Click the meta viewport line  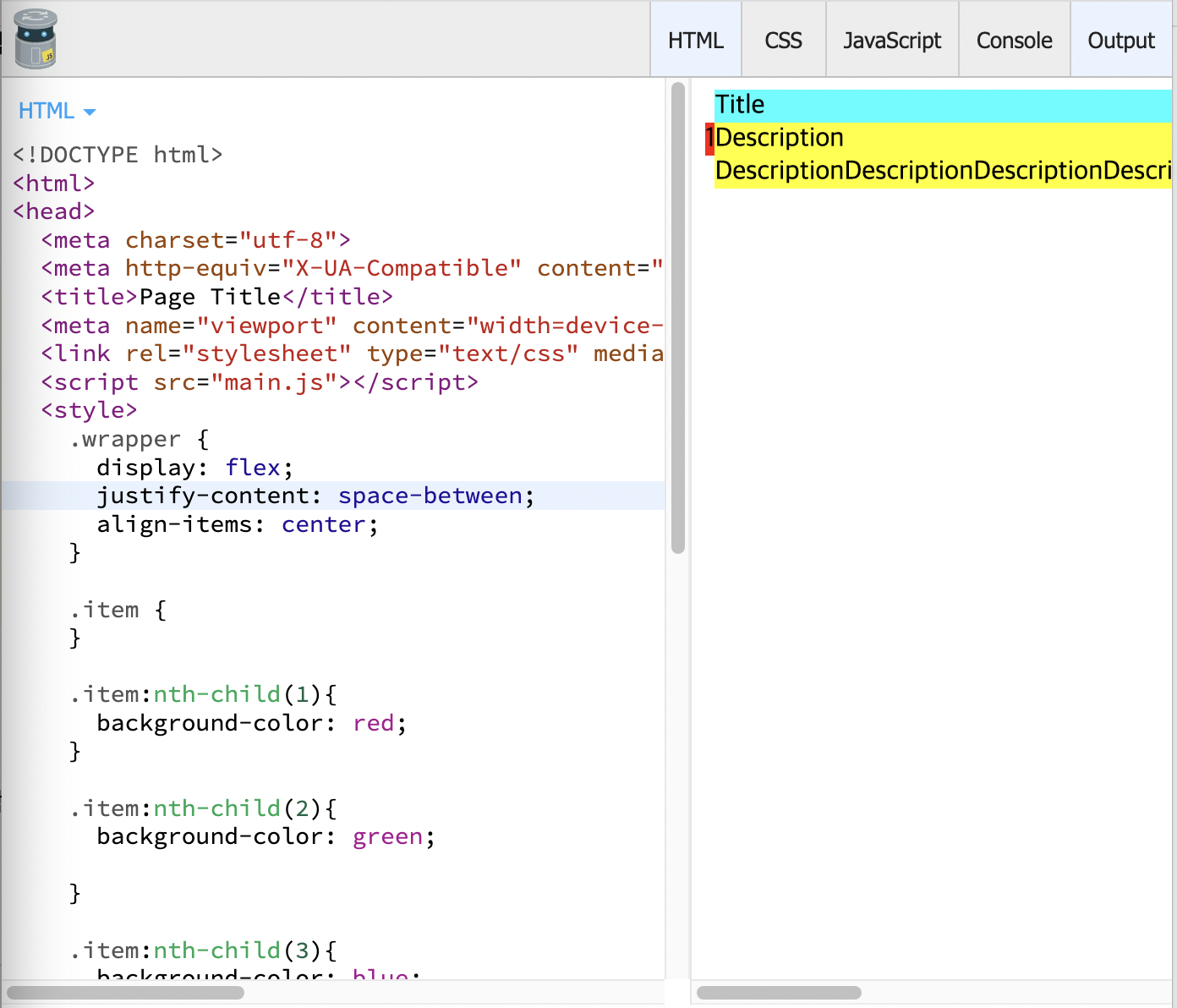352,326
